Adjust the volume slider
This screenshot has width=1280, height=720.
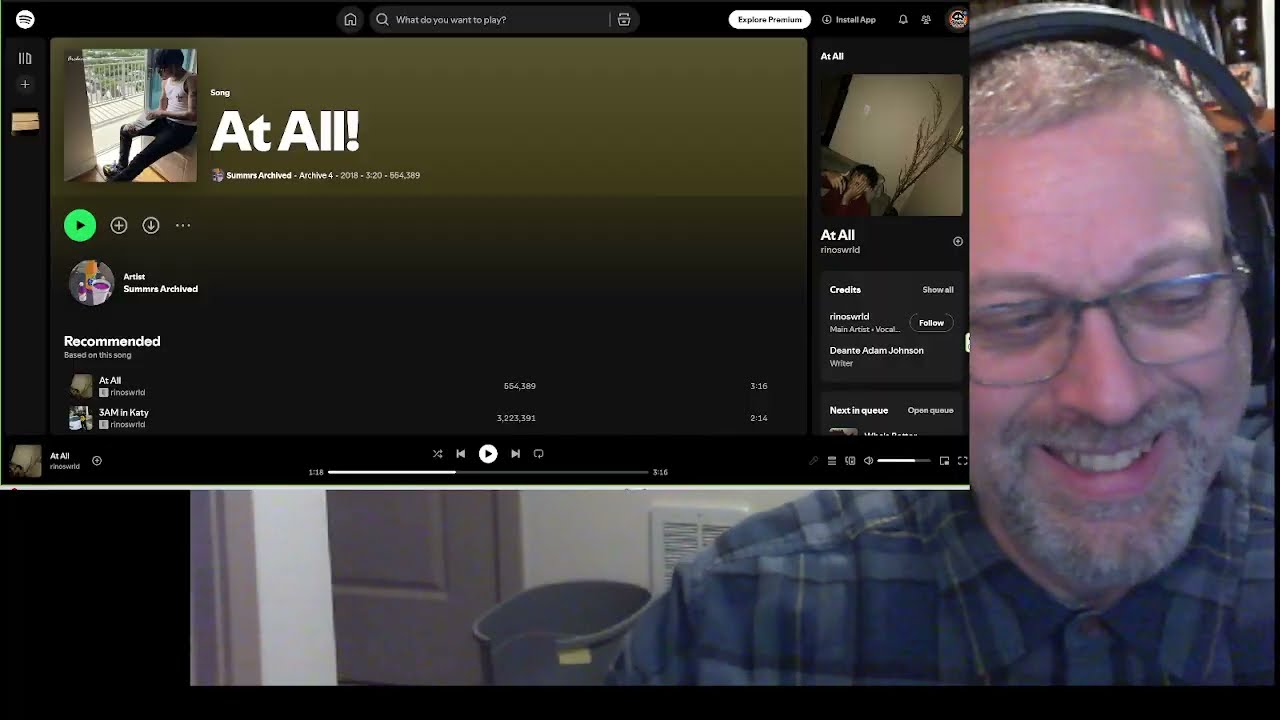(903, 461)
